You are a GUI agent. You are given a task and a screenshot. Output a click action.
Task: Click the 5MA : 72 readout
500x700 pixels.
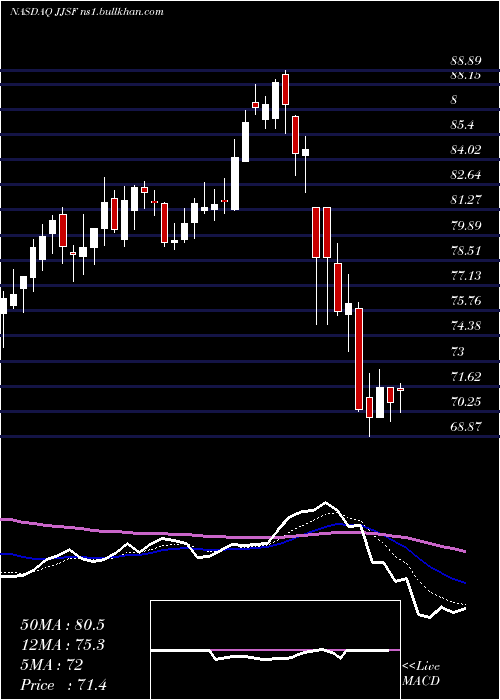tap(51, 665)
